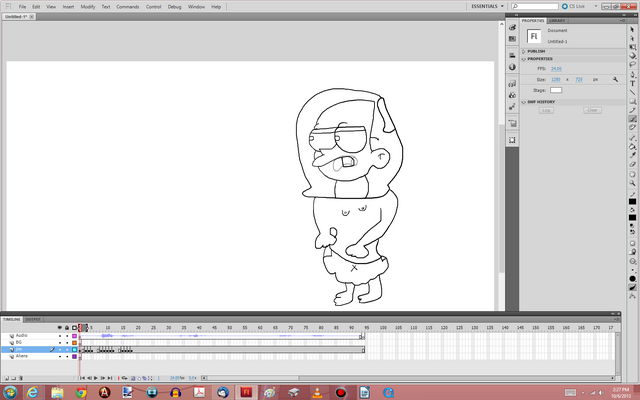The width and height of the screenshot is (640, 400).
Task: Open the Essentials workspace dropdown
Action: 487,6
